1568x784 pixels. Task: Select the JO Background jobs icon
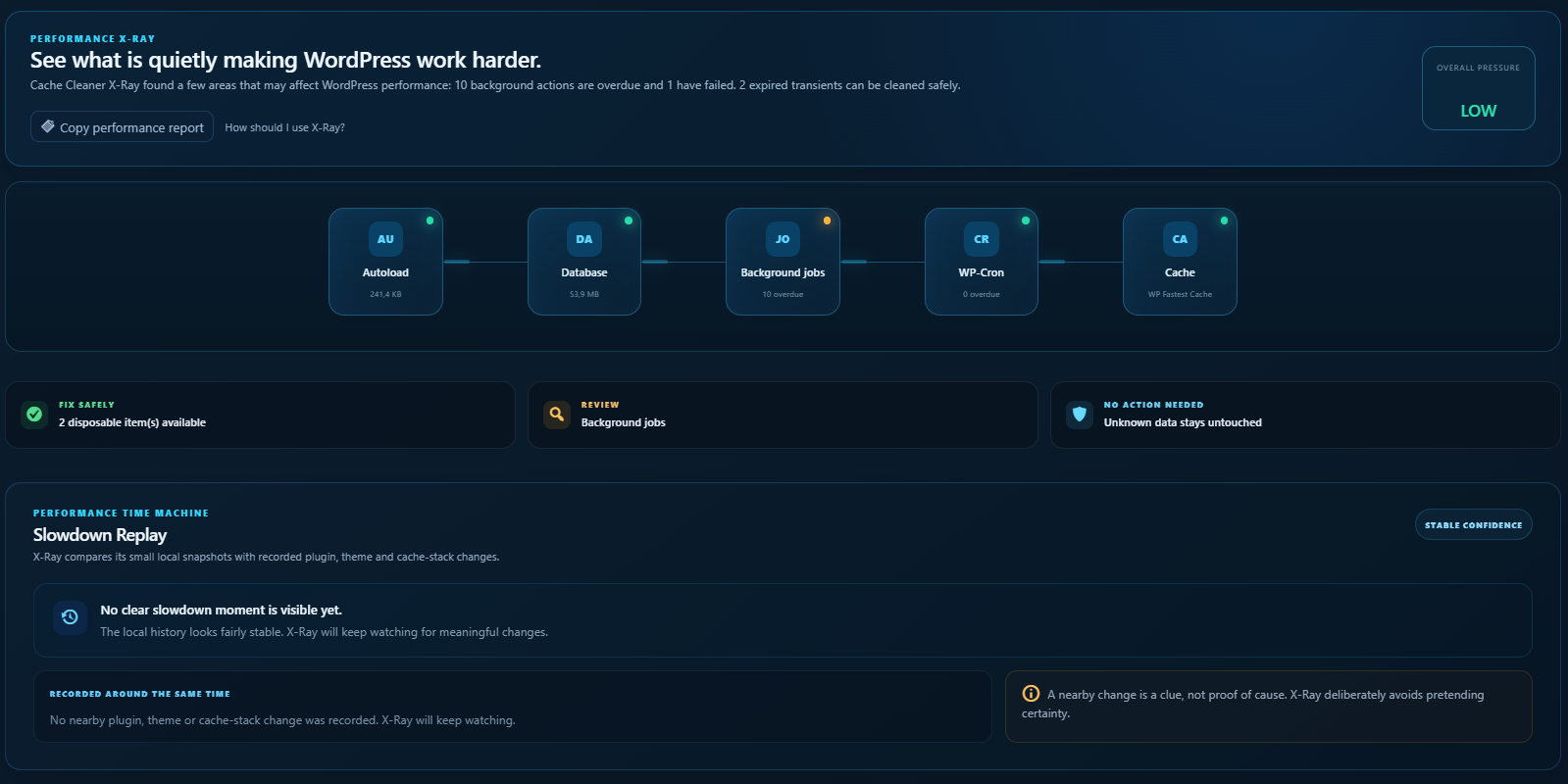click(783, 239)
